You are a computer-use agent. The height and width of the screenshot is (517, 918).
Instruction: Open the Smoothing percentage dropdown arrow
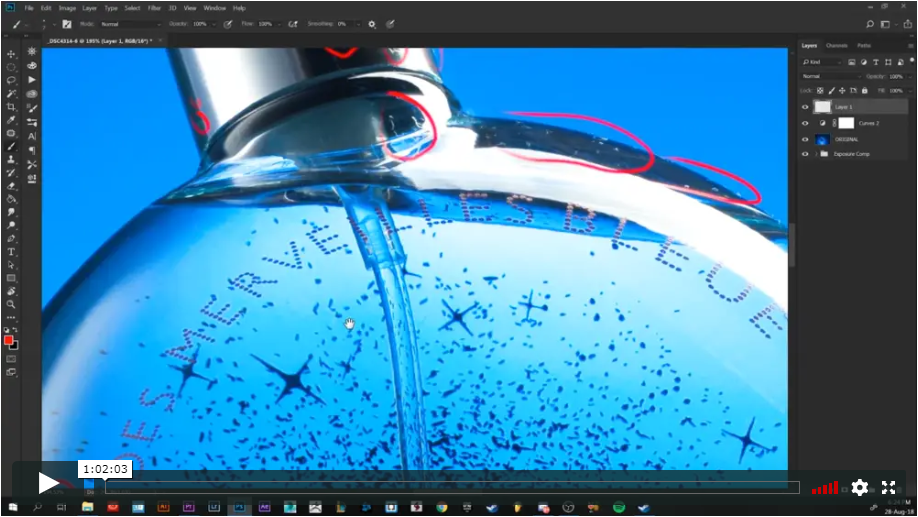(x=358, y=25)
